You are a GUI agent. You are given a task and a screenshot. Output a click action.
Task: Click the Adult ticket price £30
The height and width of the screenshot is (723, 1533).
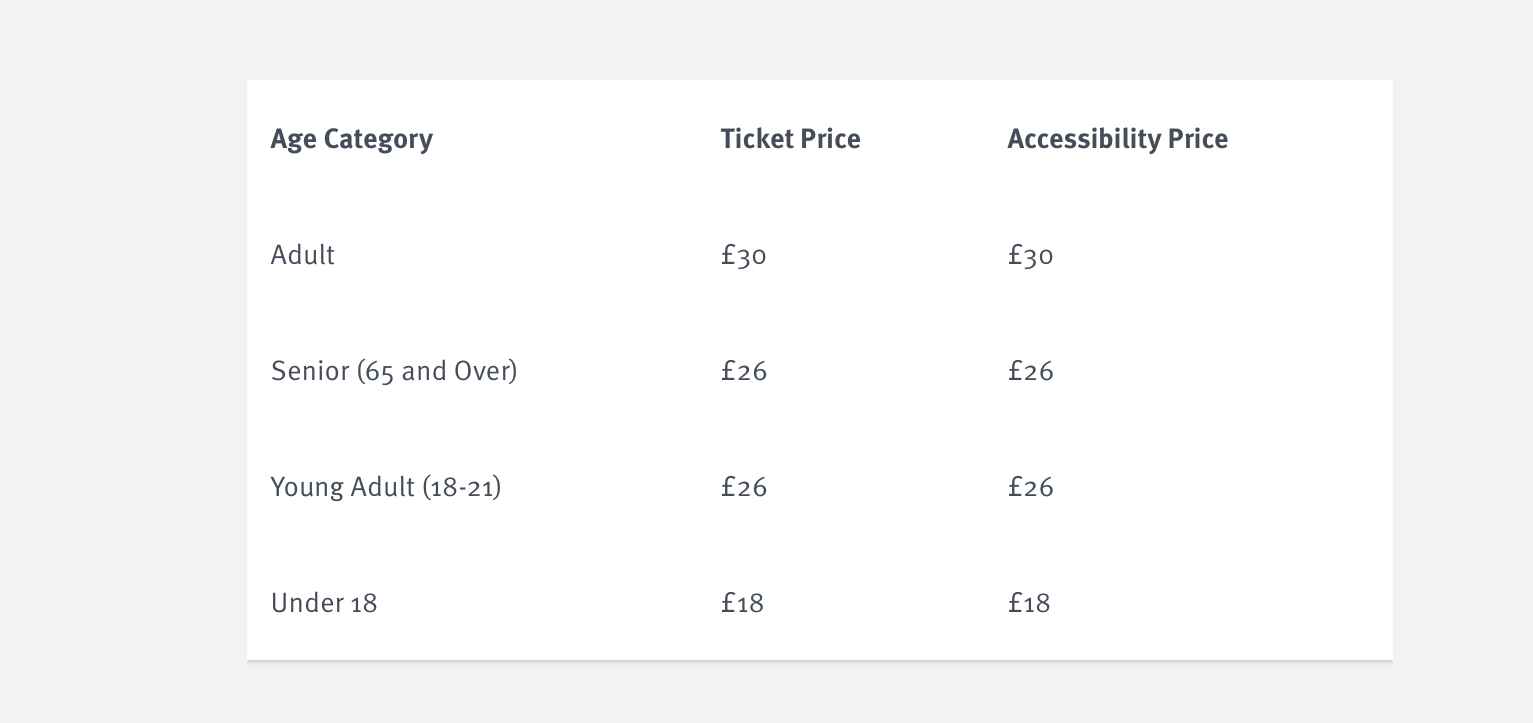pos(744,256)
